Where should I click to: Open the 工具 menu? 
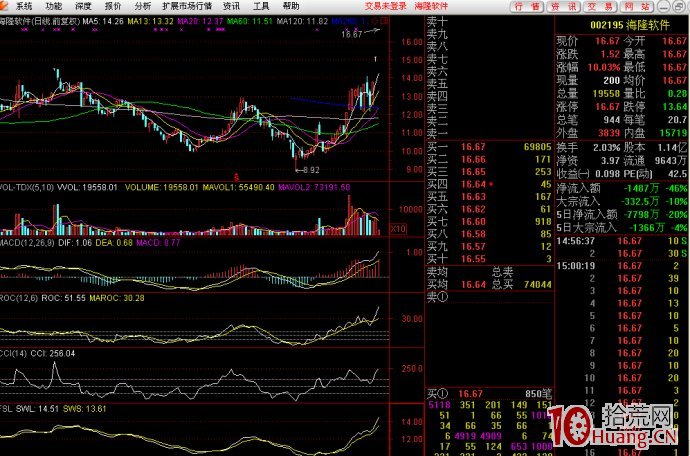click(x=261, y=6)
